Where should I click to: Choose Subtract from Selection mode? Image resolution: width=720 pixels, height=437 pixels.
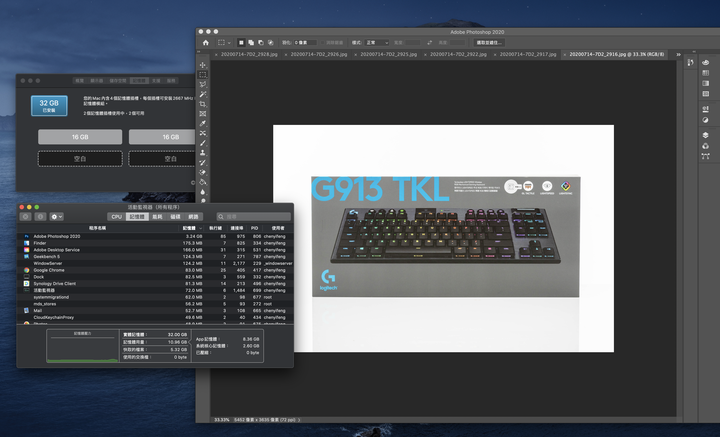click(x=261, y=43)
